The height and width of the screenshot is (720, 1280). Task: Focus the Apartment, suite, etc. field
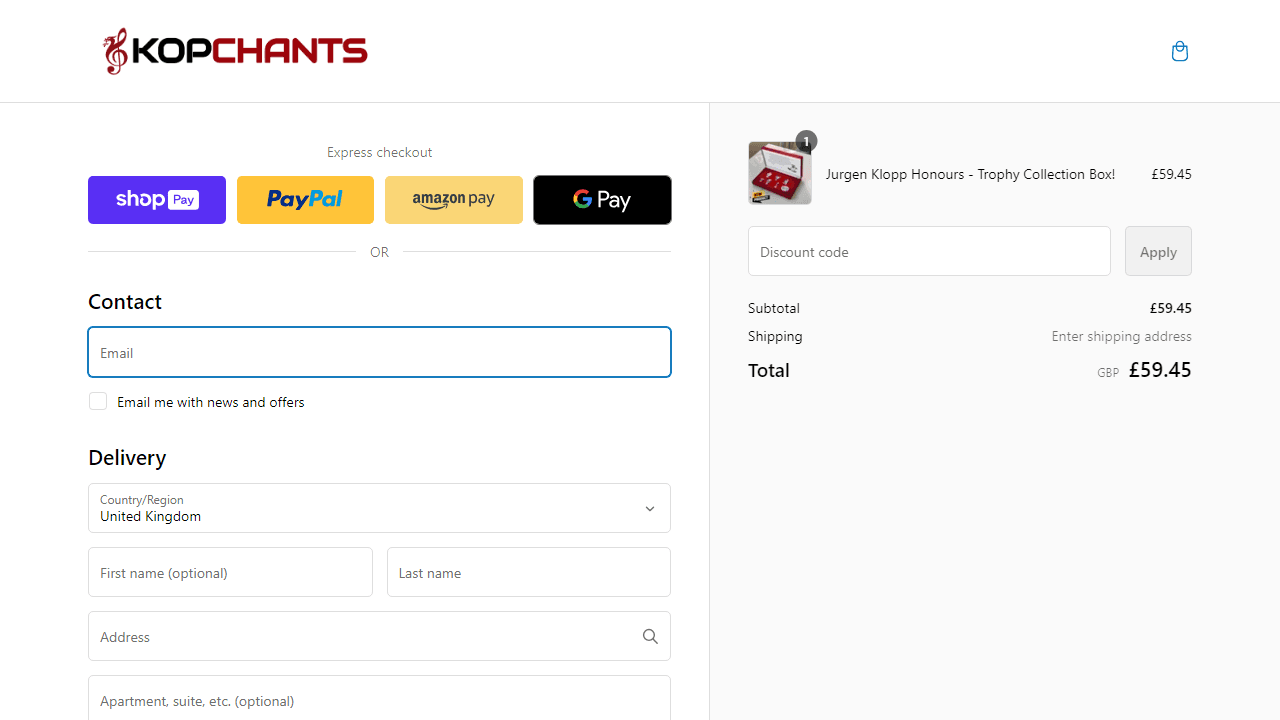(x=379, y=699)
